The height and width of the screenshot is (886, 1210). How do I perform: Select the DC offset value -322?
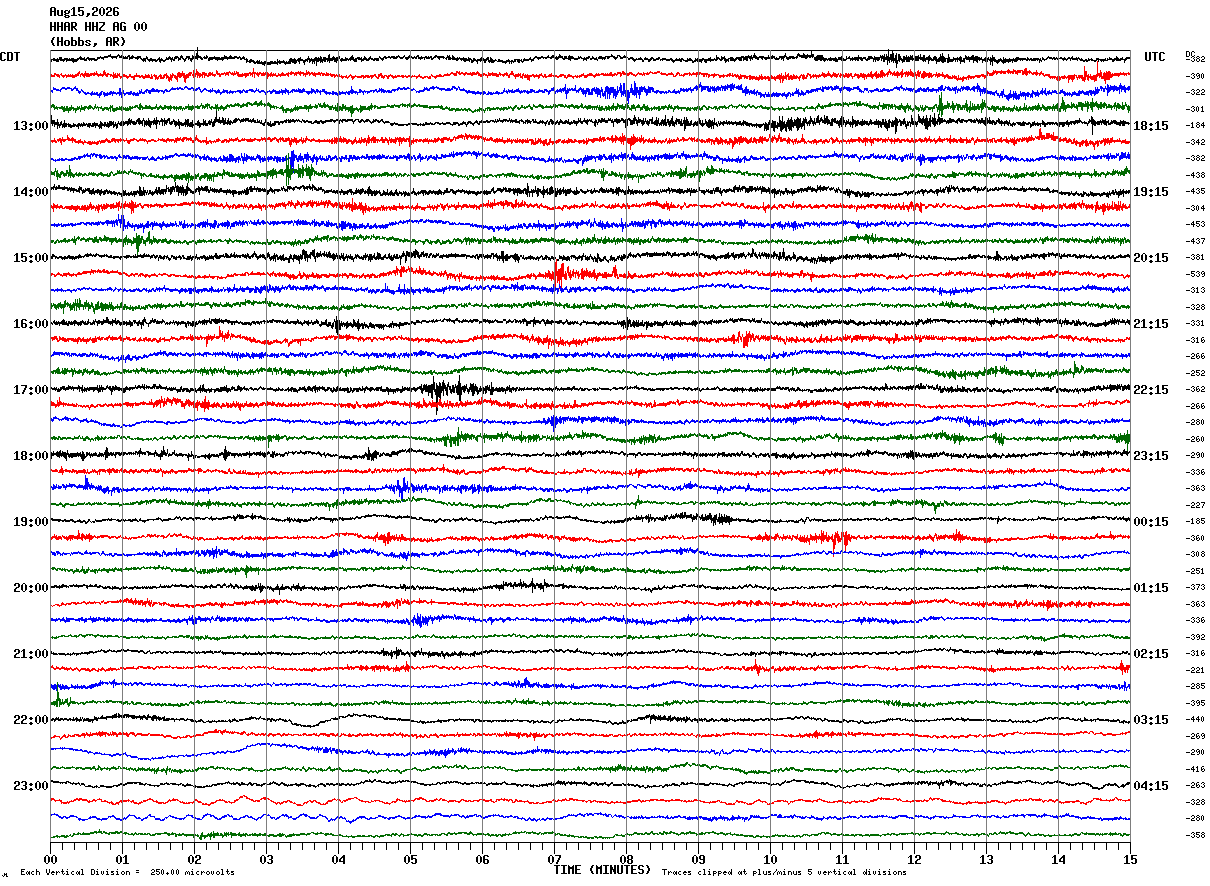coord(1195,93)
